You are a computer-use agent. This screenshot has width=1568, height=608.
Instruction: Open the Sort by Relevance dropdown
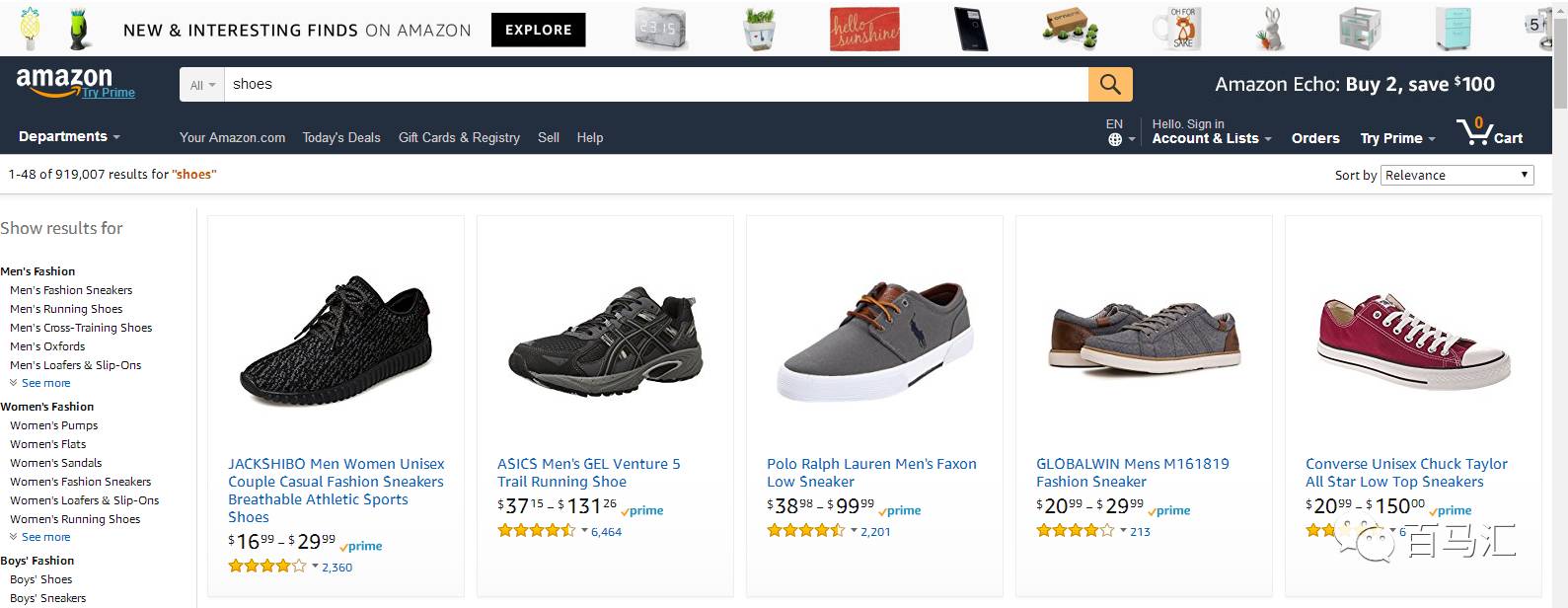point(1456,176)
